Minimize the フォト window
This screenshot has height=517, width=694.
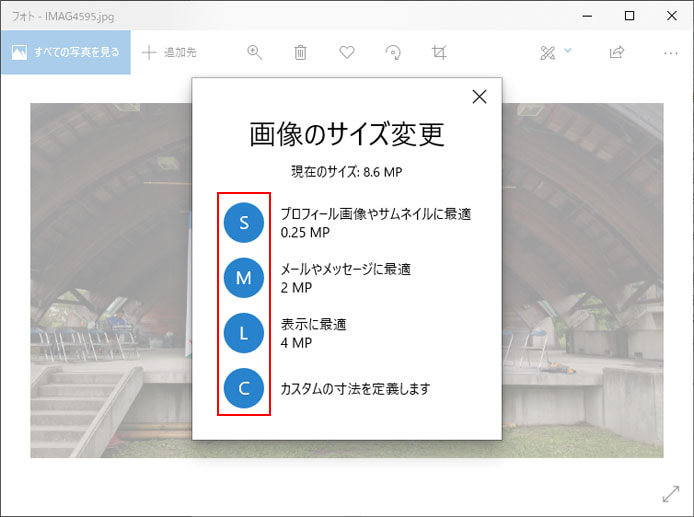pyautogui.click(x=587, y=16)
